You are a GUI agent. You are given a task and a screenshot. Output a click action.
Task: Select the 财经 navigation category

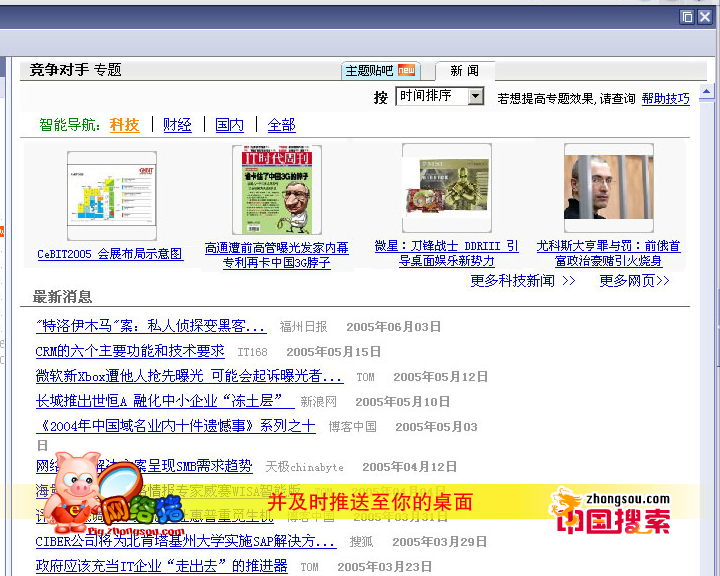177,124
